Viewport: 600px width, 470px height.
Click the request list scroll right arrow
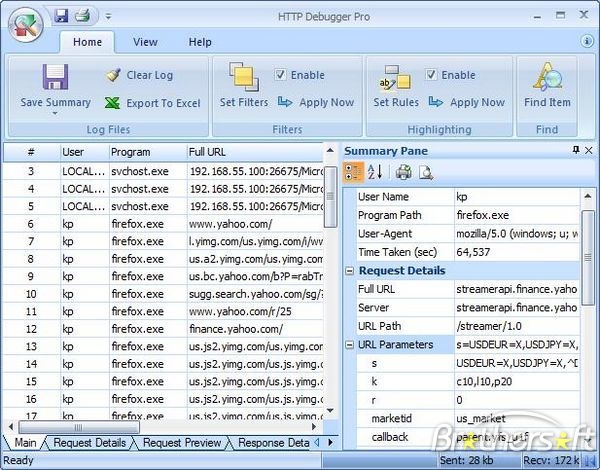coord(314,427)
